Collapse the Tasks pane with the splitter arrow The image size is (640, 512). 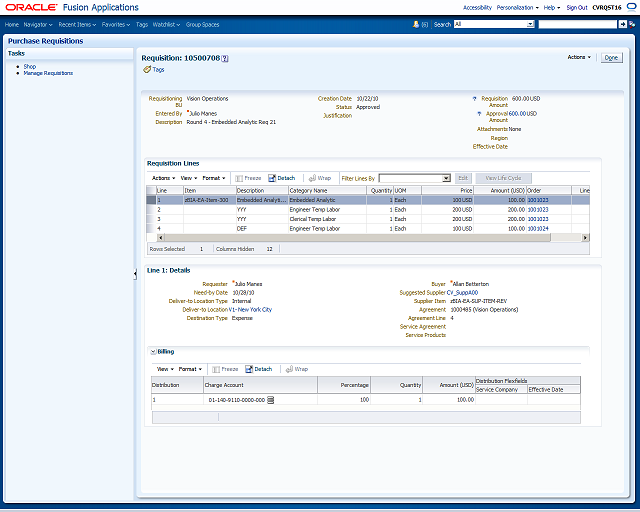[x=135, y=274]
